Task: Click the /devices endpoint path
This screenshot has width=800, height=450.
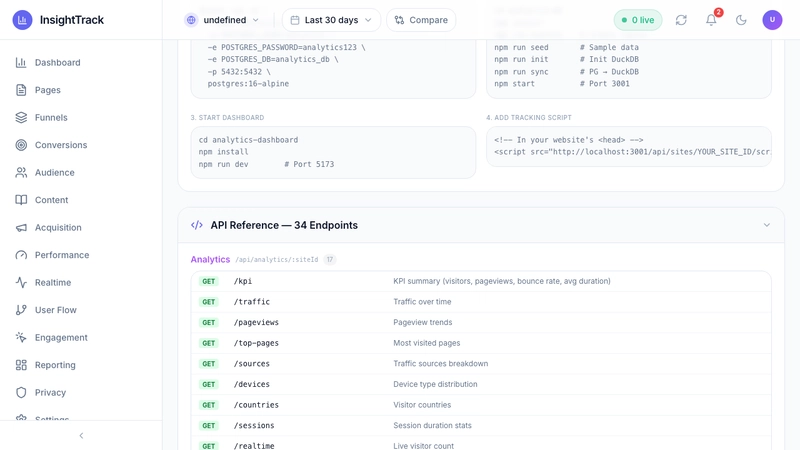Action: (252, 384)
